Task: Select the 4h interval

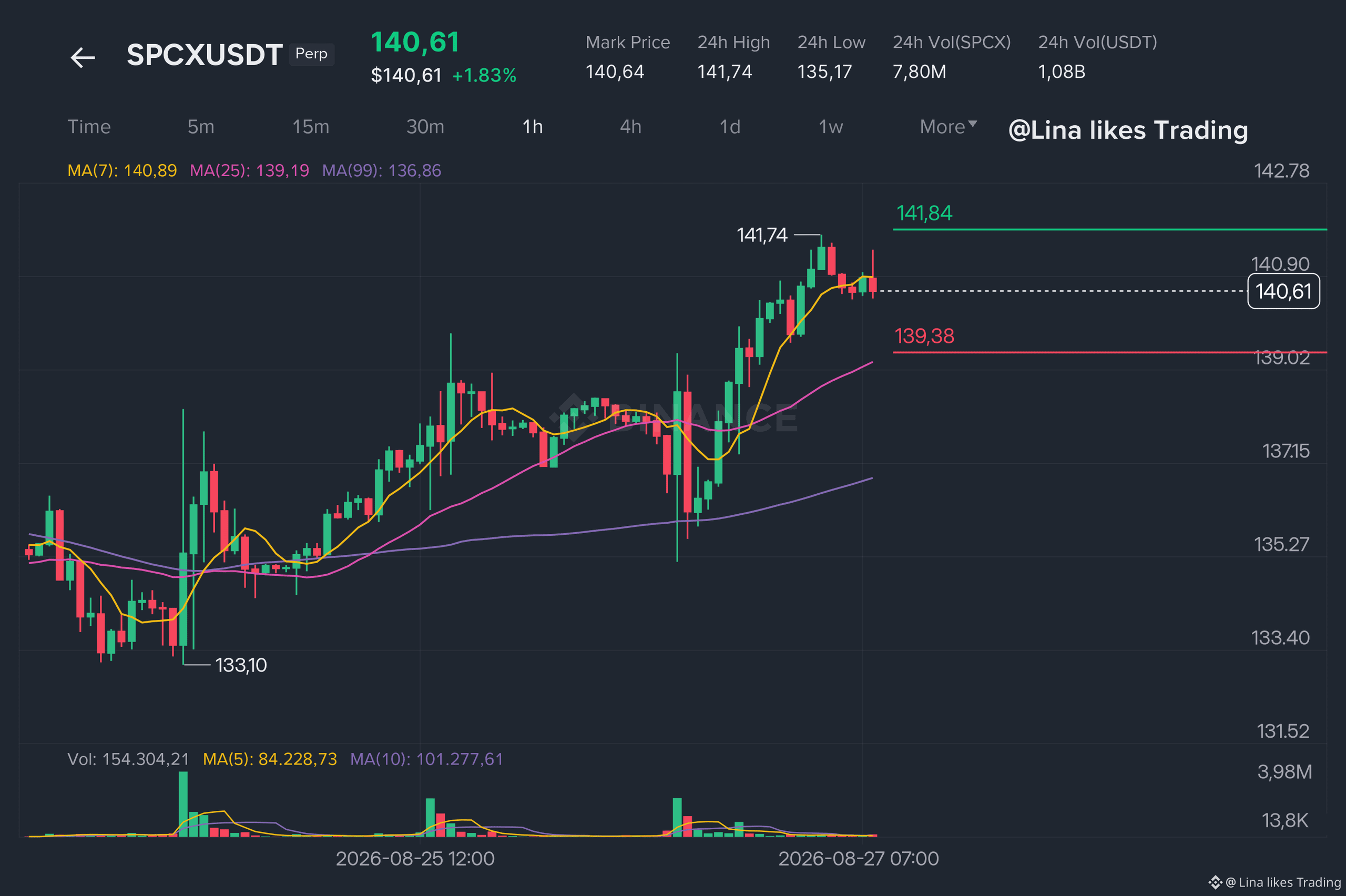Action: [631, 127]
